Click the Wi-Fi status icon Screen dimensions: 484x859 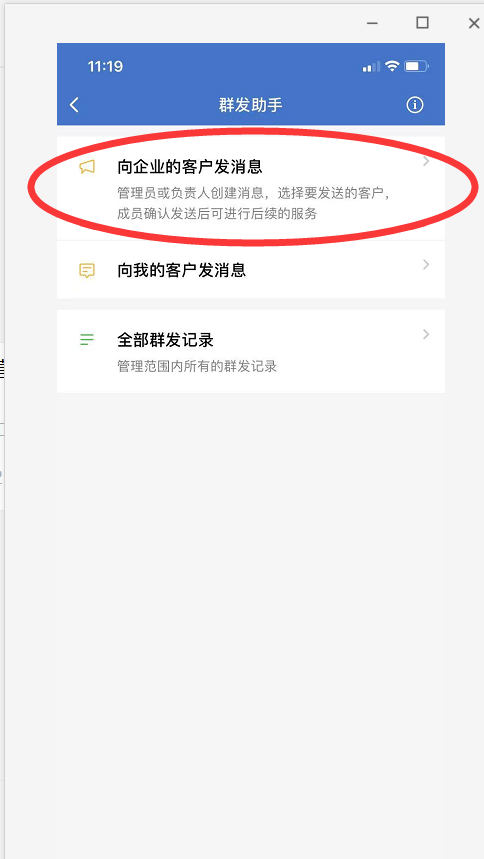click(x=392, y=66)
